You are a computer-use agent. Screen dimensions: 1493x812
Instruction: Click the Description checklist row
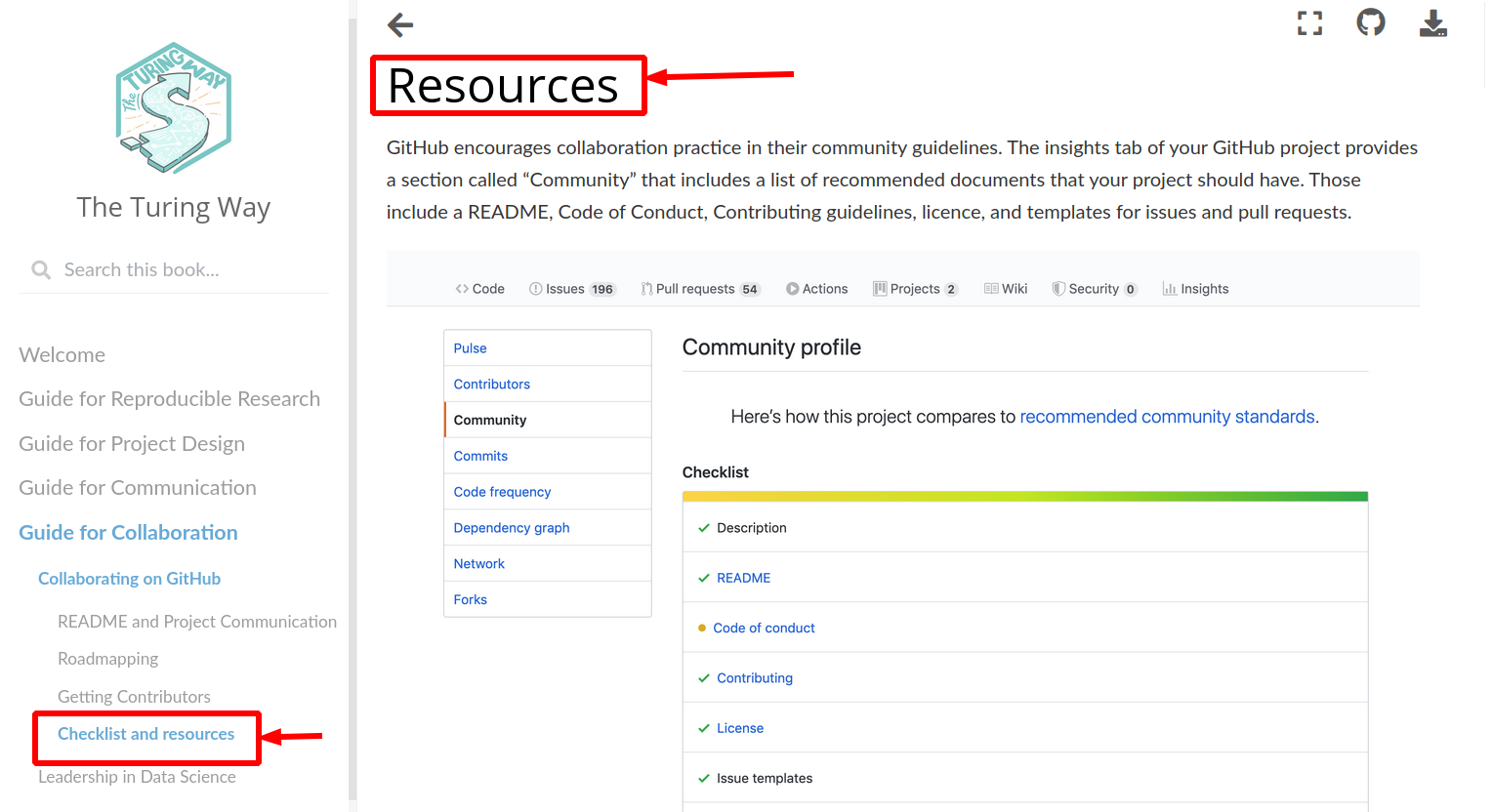click(x=1025, y=528)
